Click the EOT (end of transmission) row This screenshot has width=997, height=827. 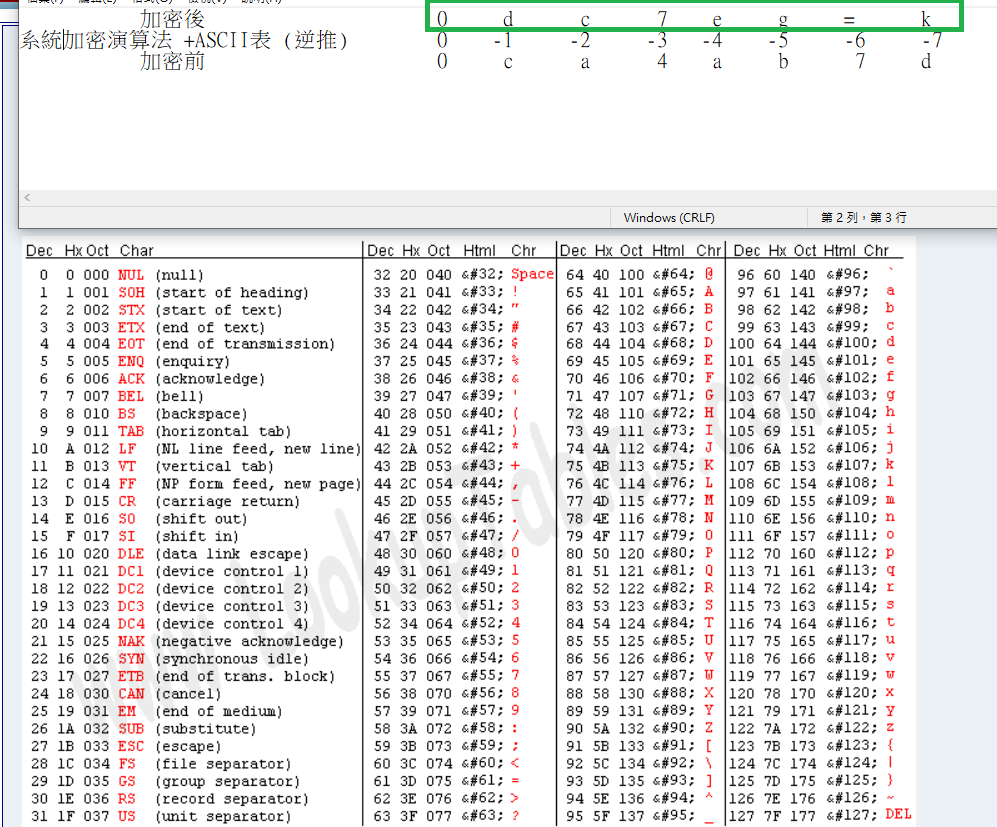(x=186, y=344)
